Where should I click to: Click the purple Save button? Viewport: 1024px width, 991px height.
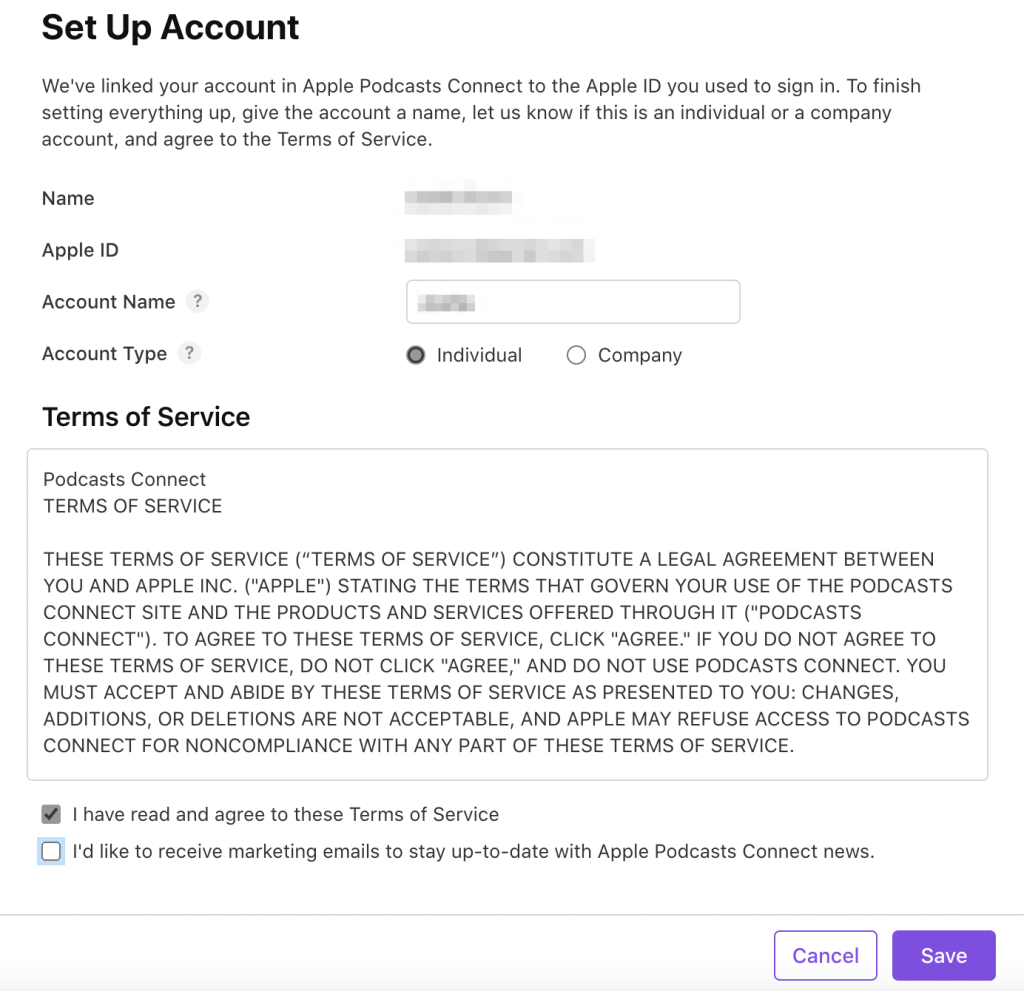[943, 955]
